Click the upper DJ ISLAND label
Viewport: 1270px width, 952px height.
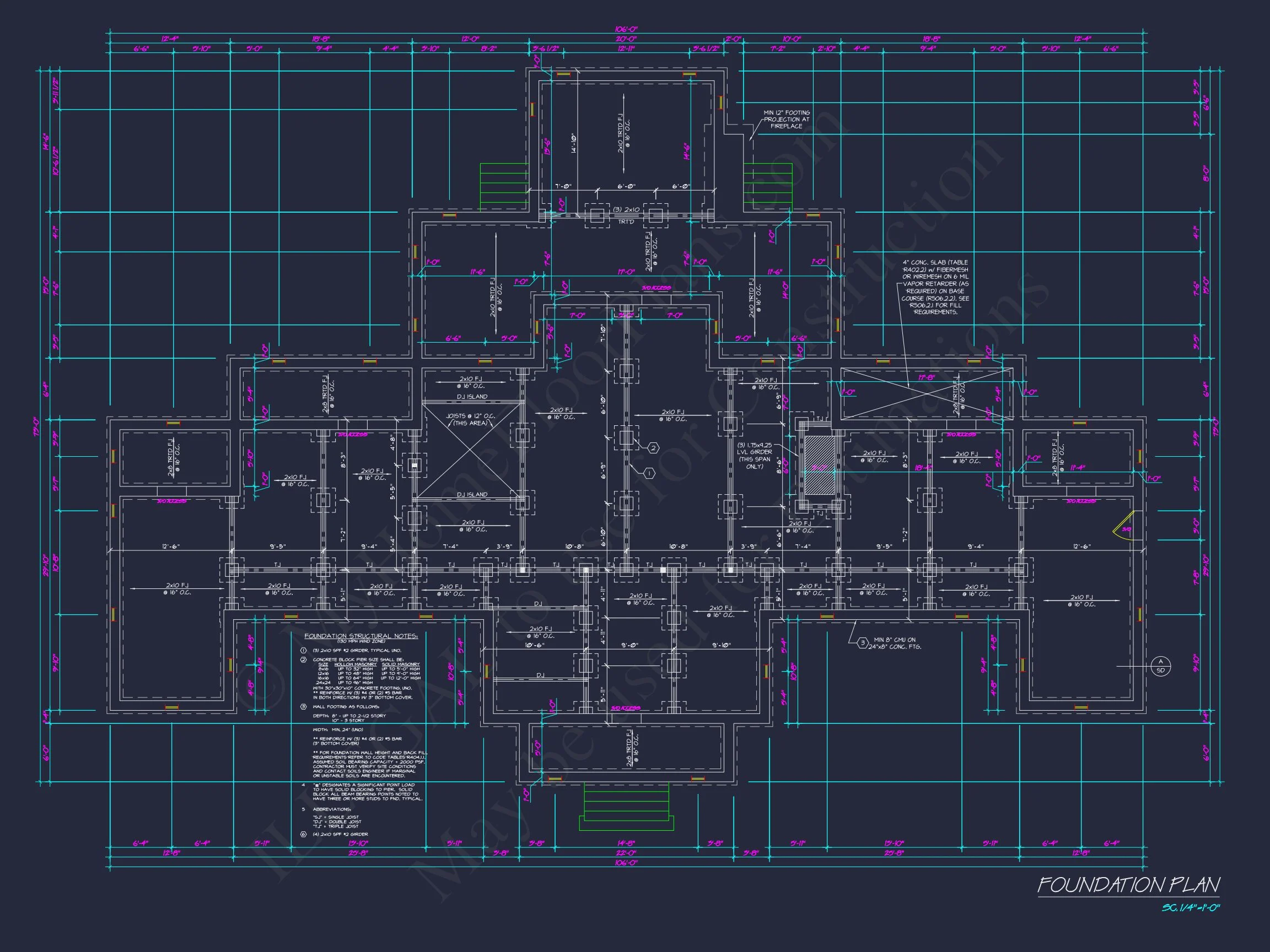472,397
